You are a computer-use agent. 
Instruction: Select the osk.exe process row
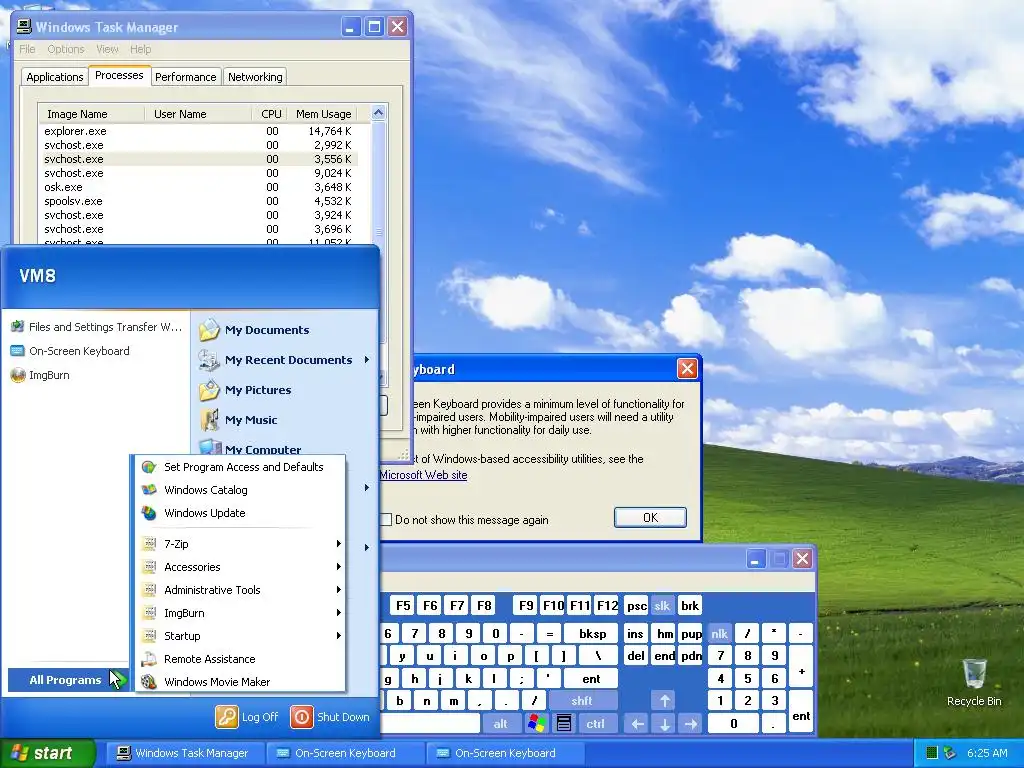point(198,187)
